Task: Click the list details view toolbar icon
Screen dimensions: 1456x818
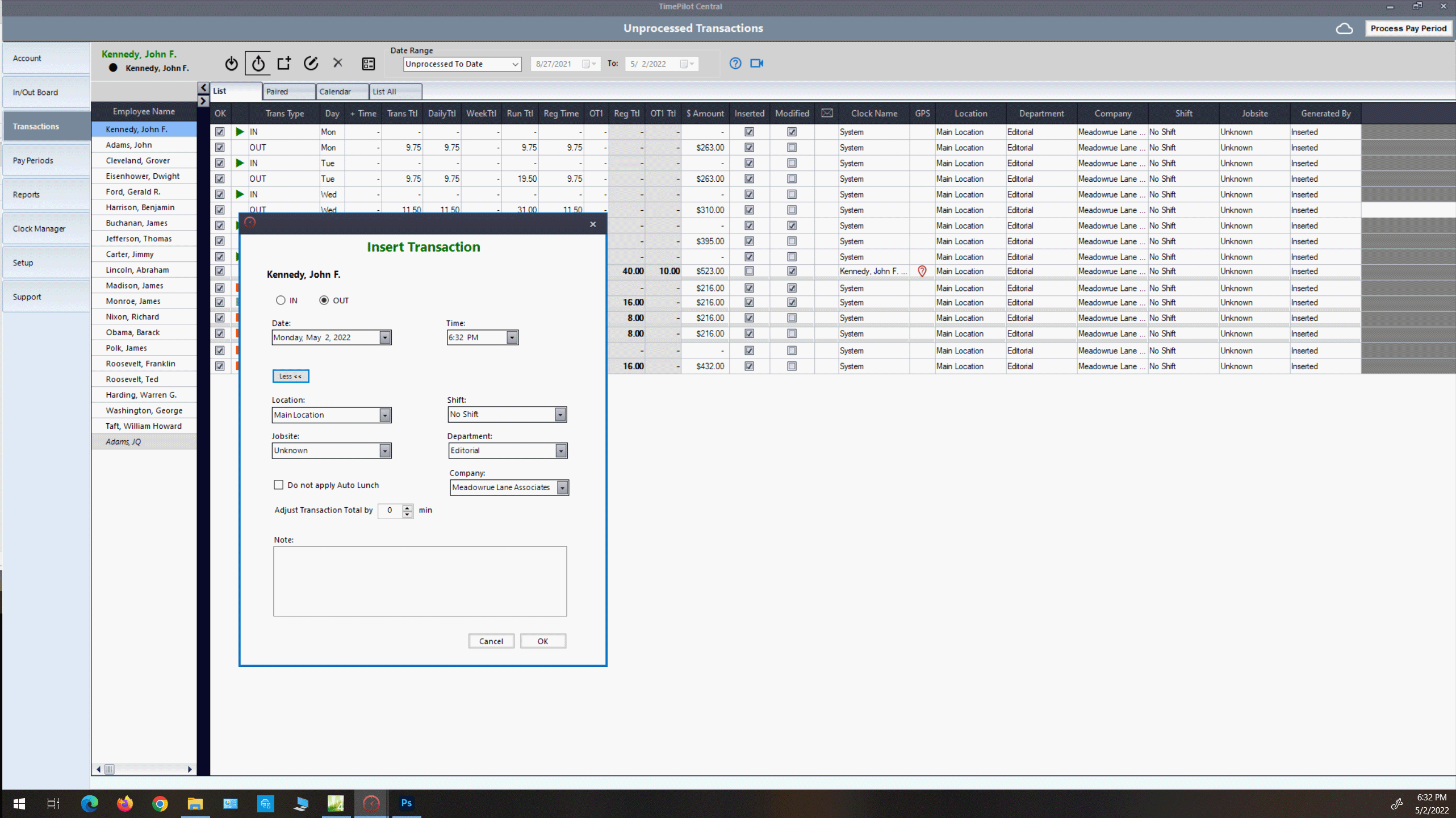Action: coord(369,64)
